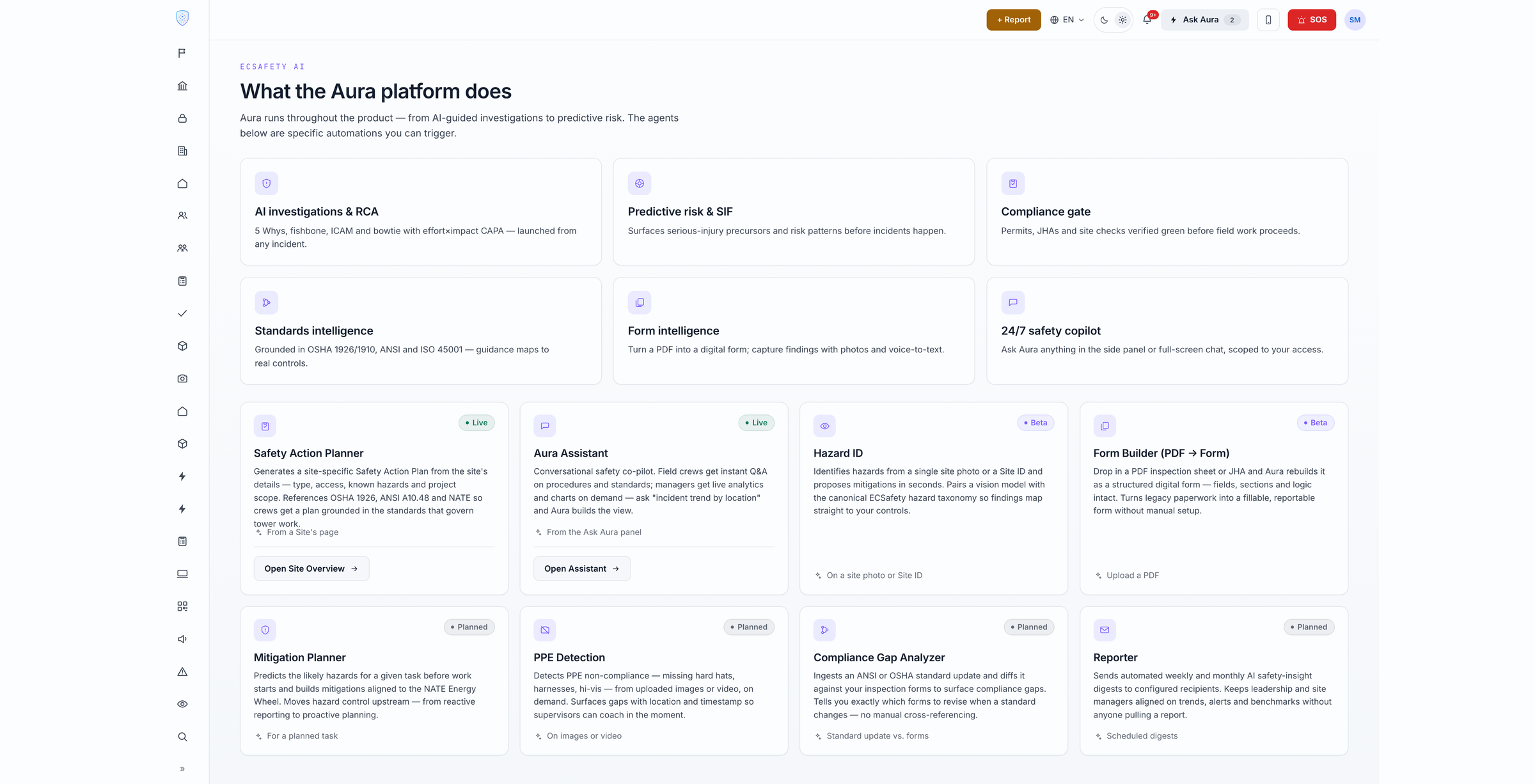Click the 'ECSAFETY AI' eyebrow label
Viewport: 1535px width, 784px height.
pos(272,67)
